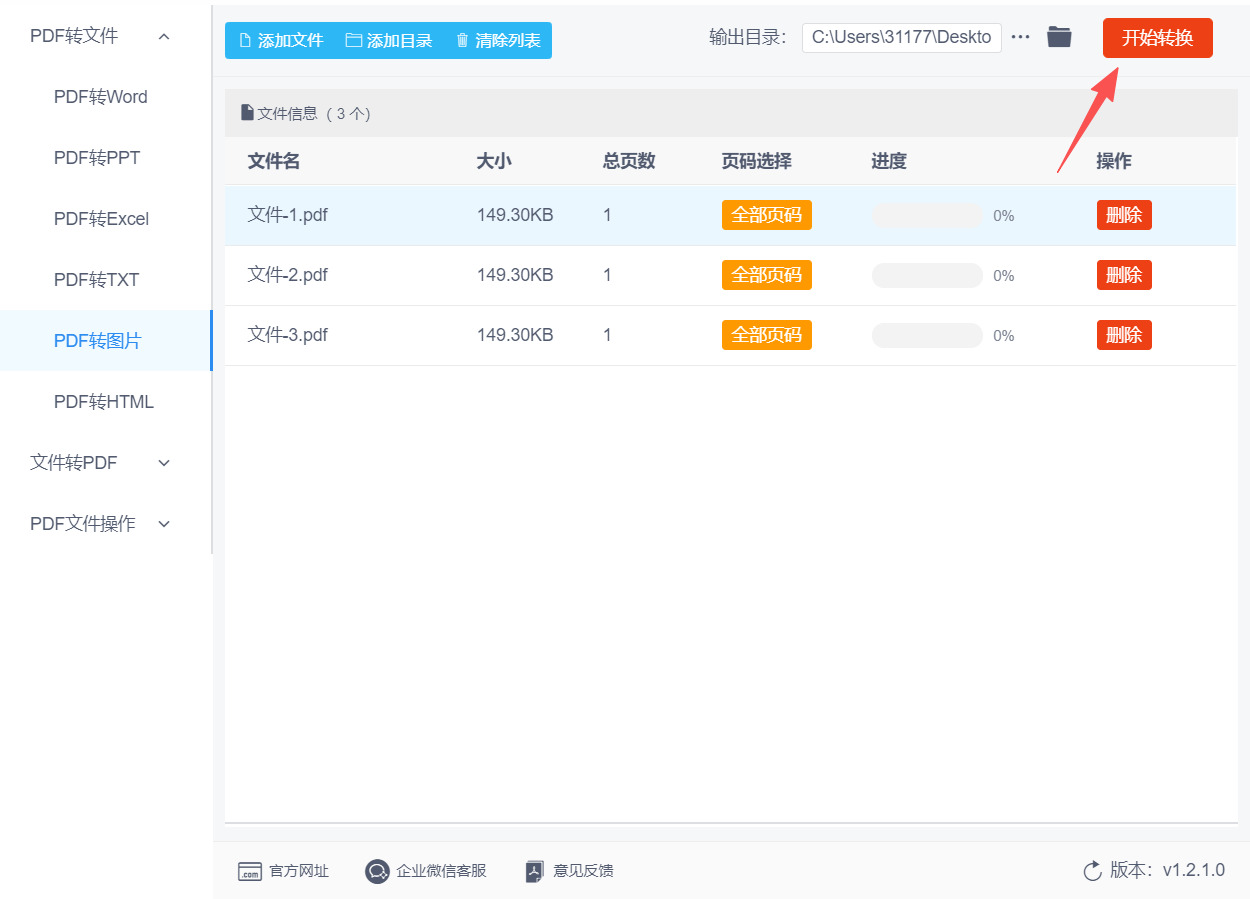This screenshot has height=899, width=1250.
Task: Select PDF转HTML in sidebar
Action: coord(104,402)
